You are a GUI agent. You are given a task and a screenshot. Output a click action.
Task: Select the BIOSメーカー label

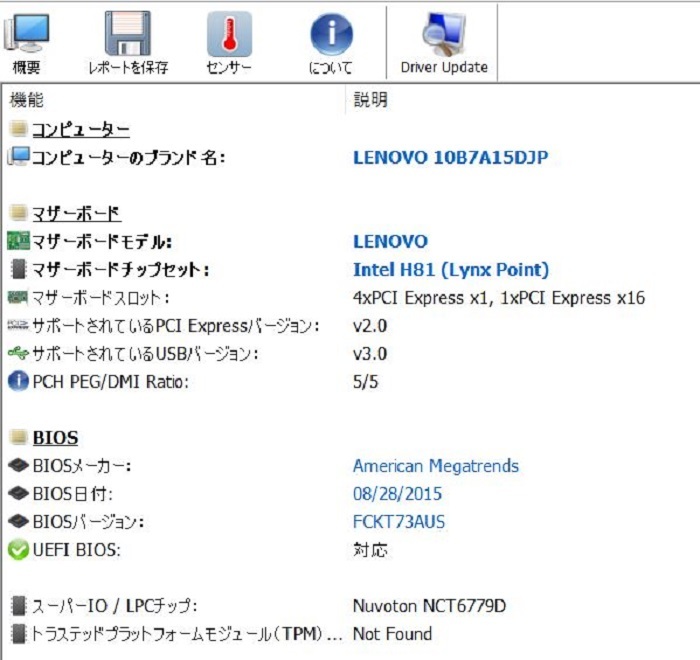click(82, 466)
